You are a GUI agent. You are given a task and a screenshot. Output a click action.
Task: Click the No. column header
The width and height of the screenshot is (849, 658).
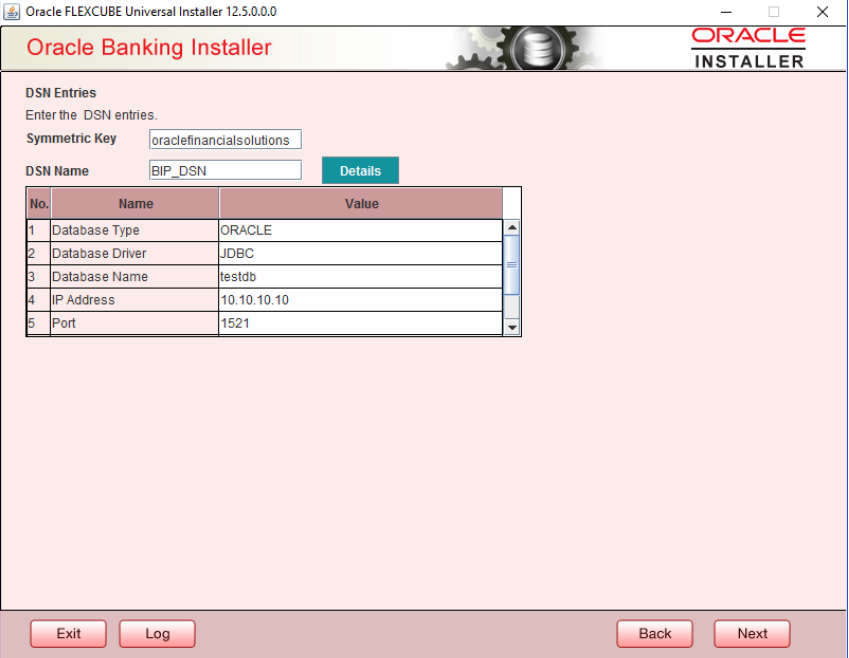coord(38,204)
